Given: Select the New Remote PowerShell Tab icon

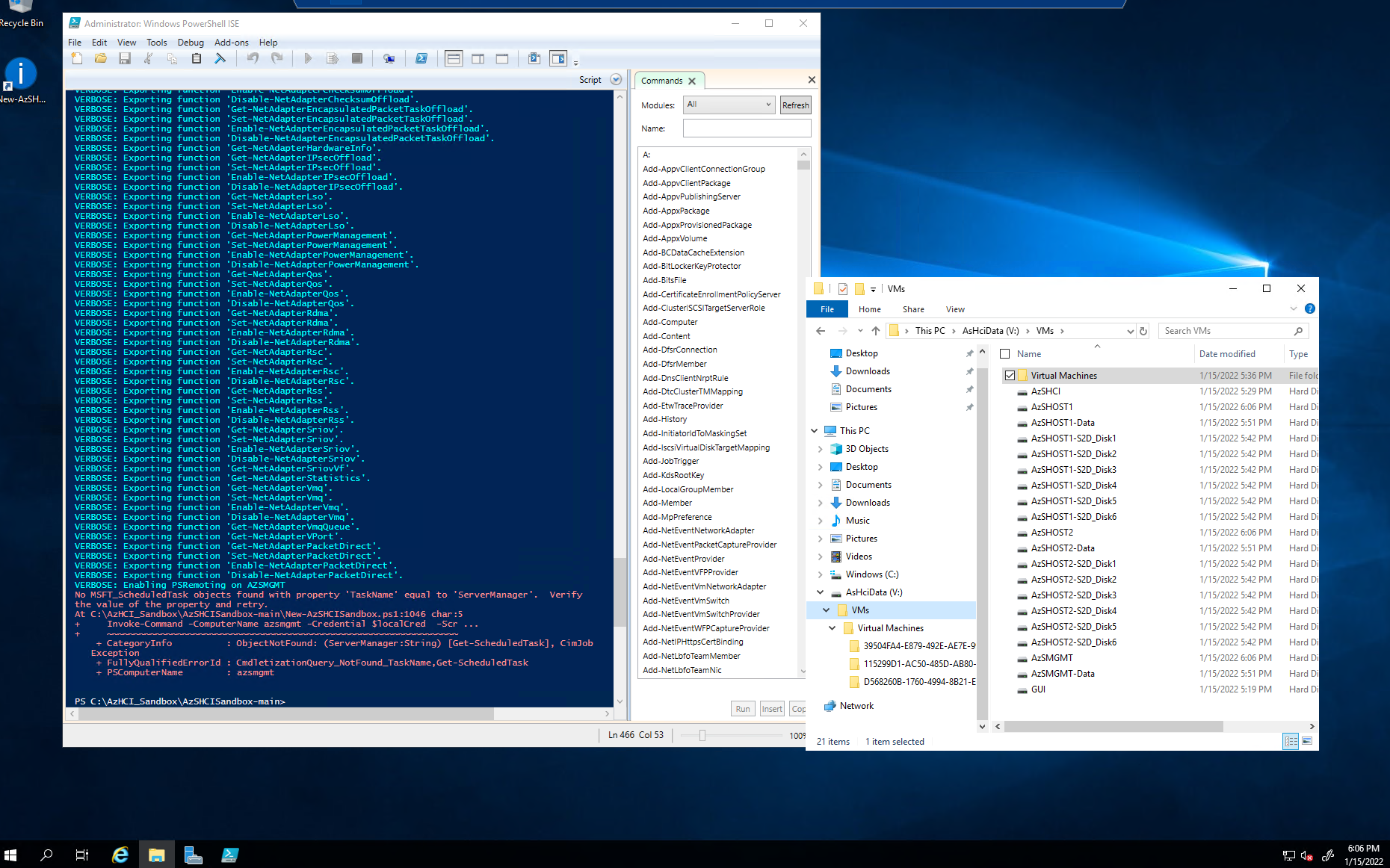Looking at the screenshot, I should [x=389, y=58].
